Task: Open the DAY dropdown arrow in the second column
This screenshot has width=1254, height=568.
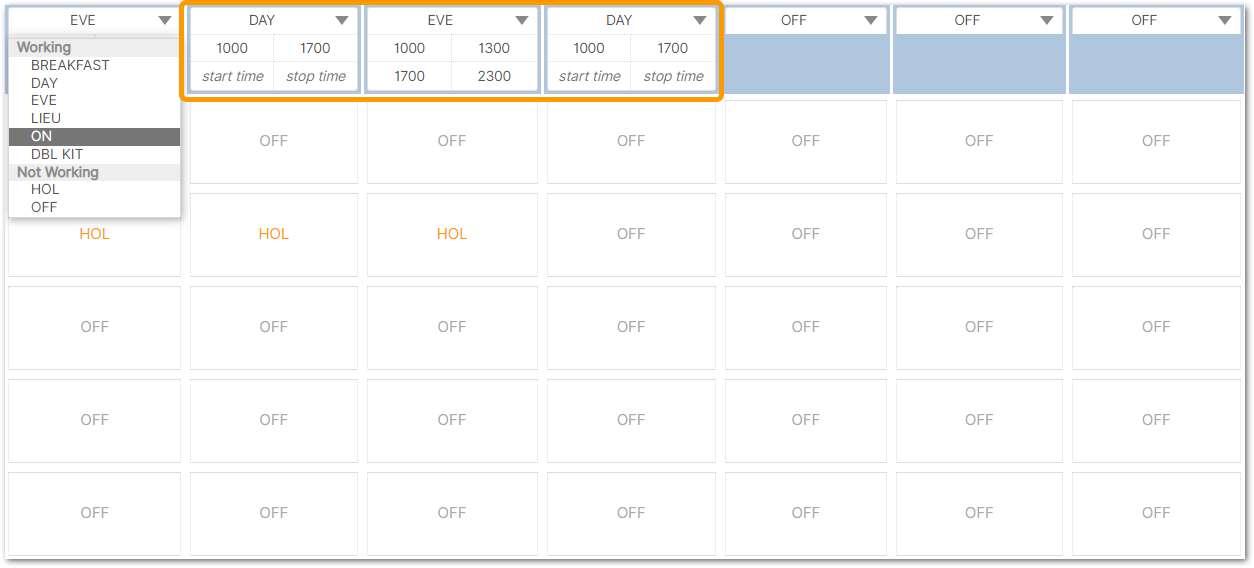Action: pos(342,20)
